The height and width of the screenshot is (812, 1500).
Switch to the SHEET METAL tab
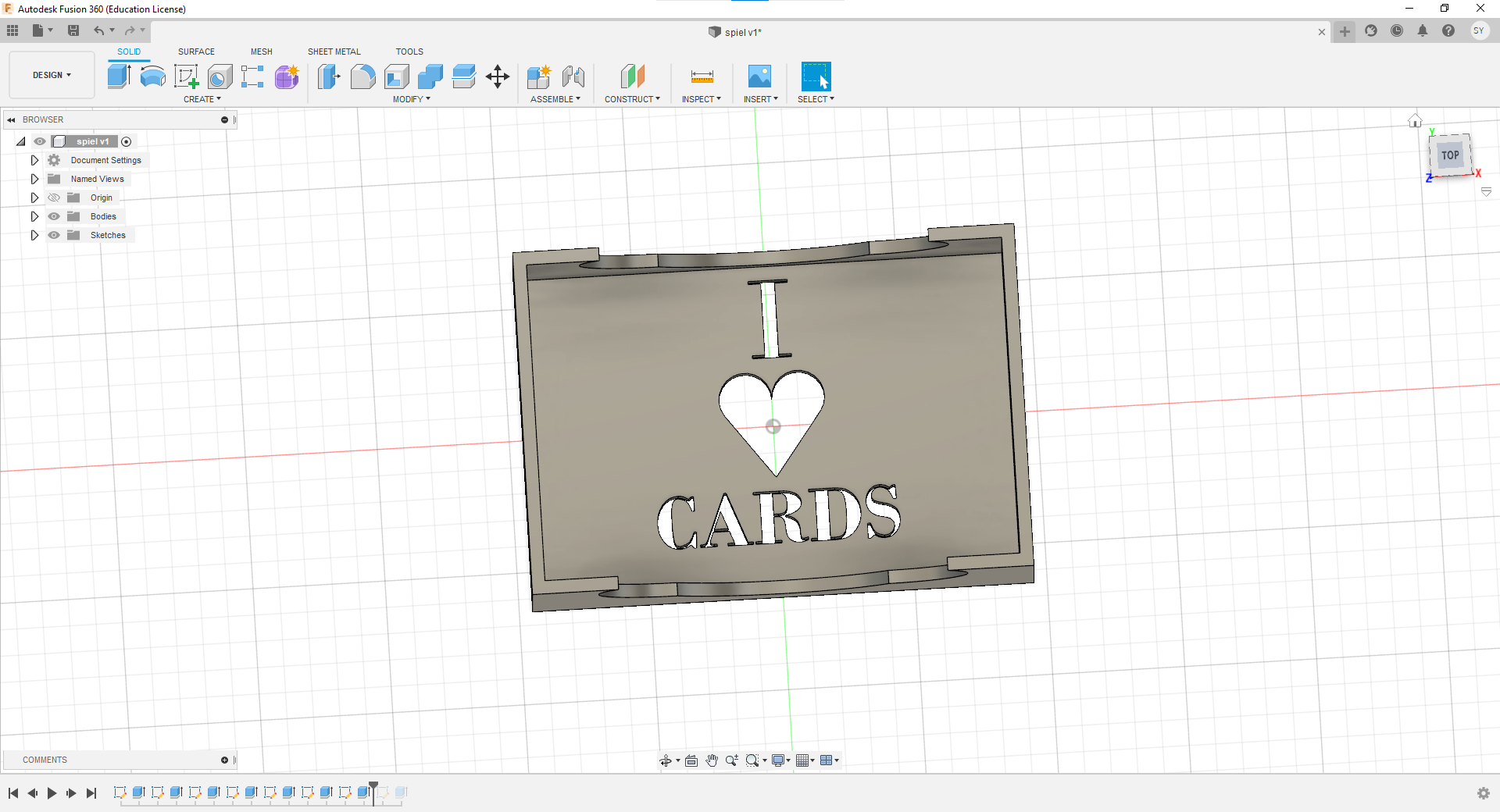[x=334, y=52]
